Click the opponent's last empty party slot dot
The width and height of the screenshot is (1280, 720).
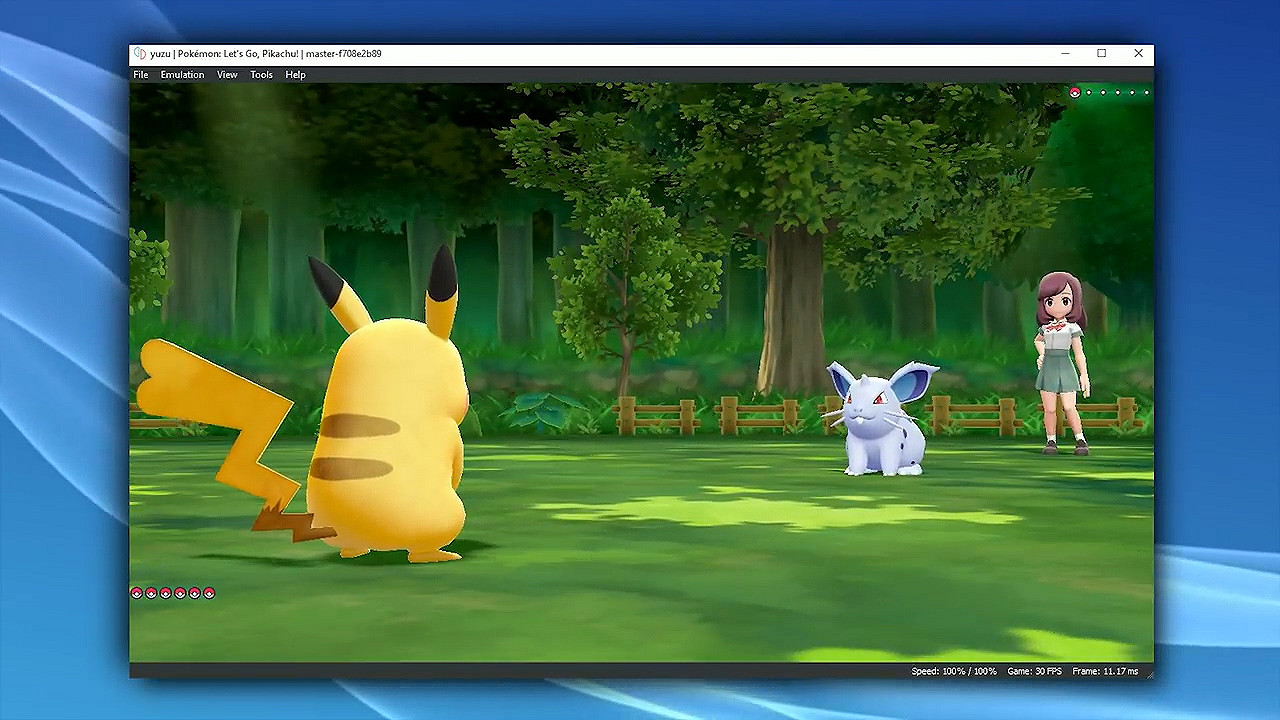point(1146,93)
